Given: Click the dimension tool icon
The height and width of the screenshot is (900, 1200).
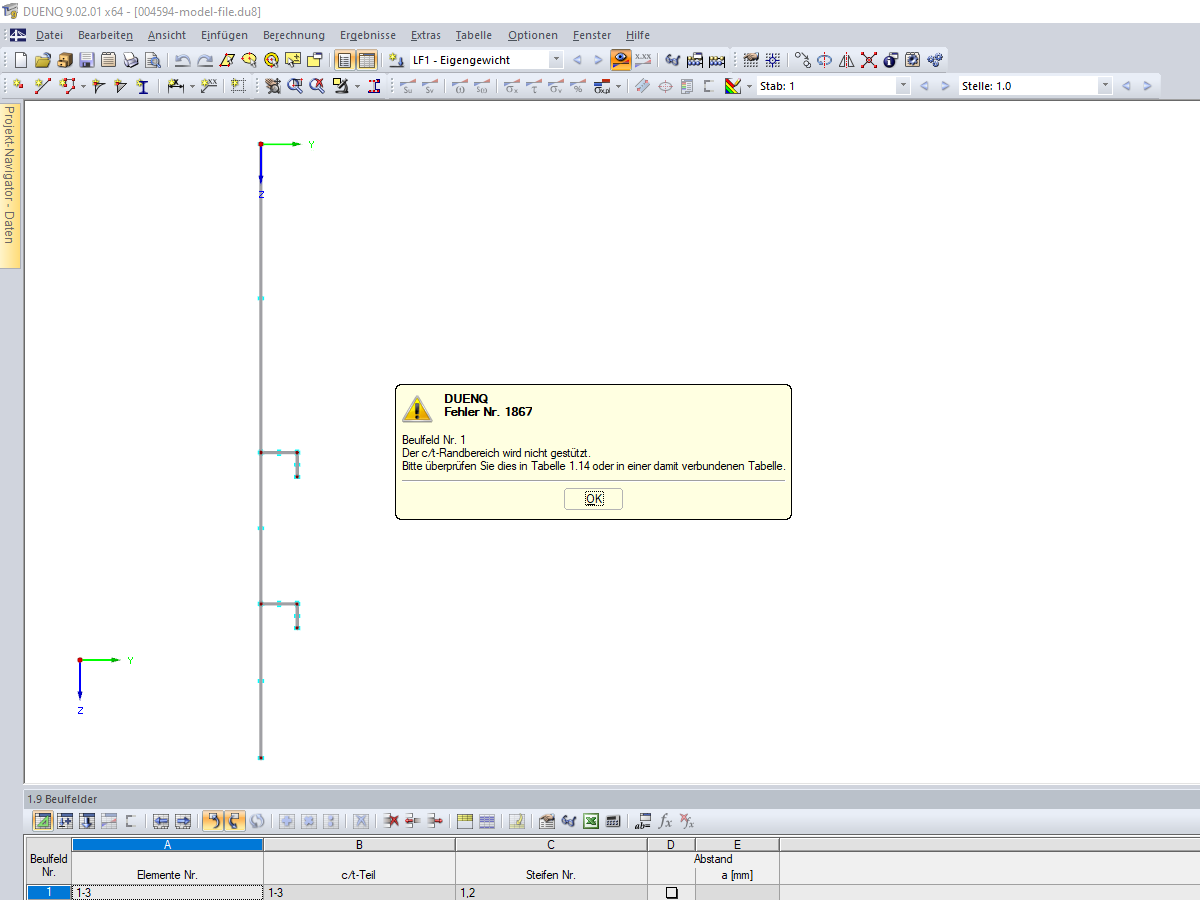Looking at the screenshot, I should pos(174,86).
